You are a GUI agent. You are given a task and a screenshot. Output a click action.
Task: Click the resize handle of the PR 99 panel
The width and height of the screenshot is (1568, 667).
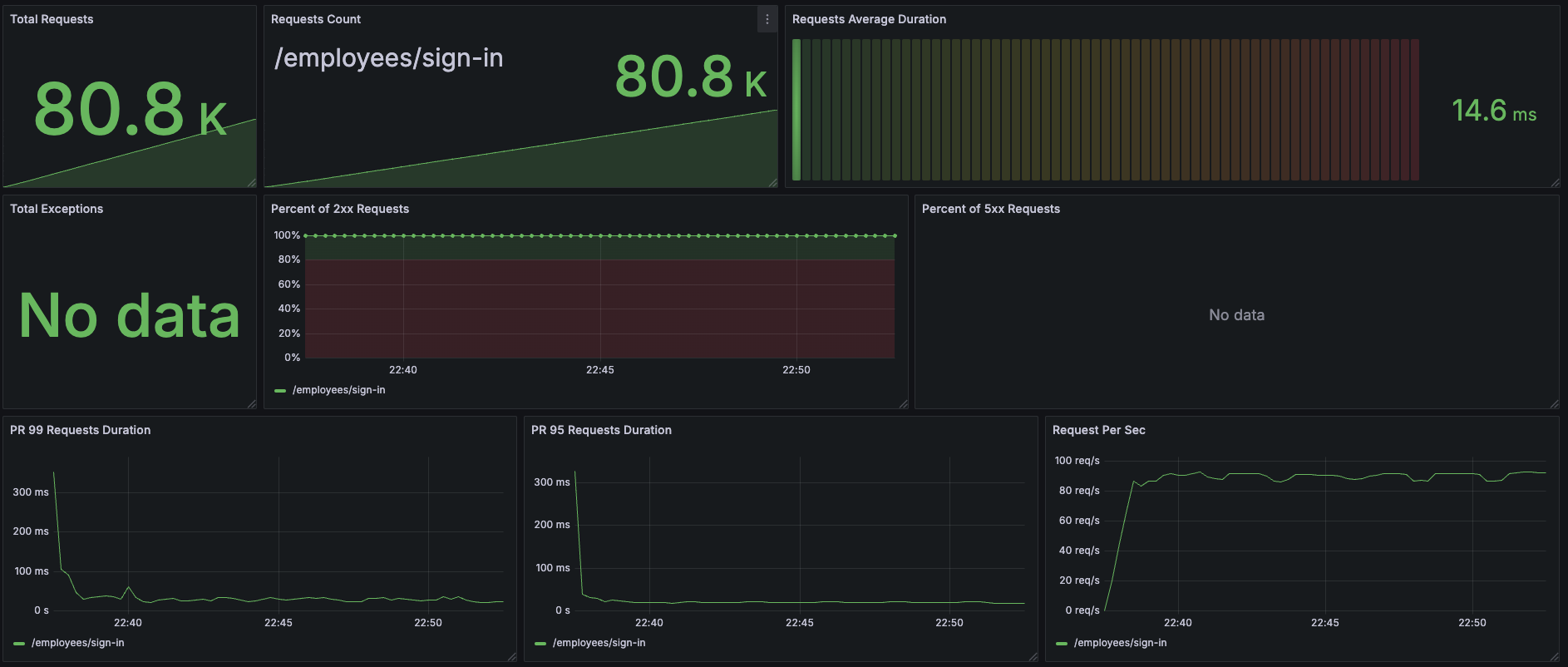click(x=511, y=656)
